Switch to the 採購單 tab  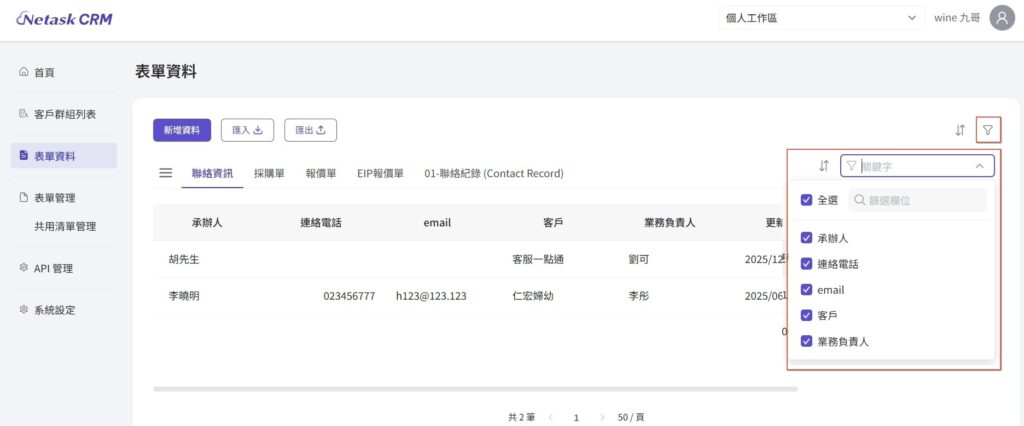[x=269, y=173]
